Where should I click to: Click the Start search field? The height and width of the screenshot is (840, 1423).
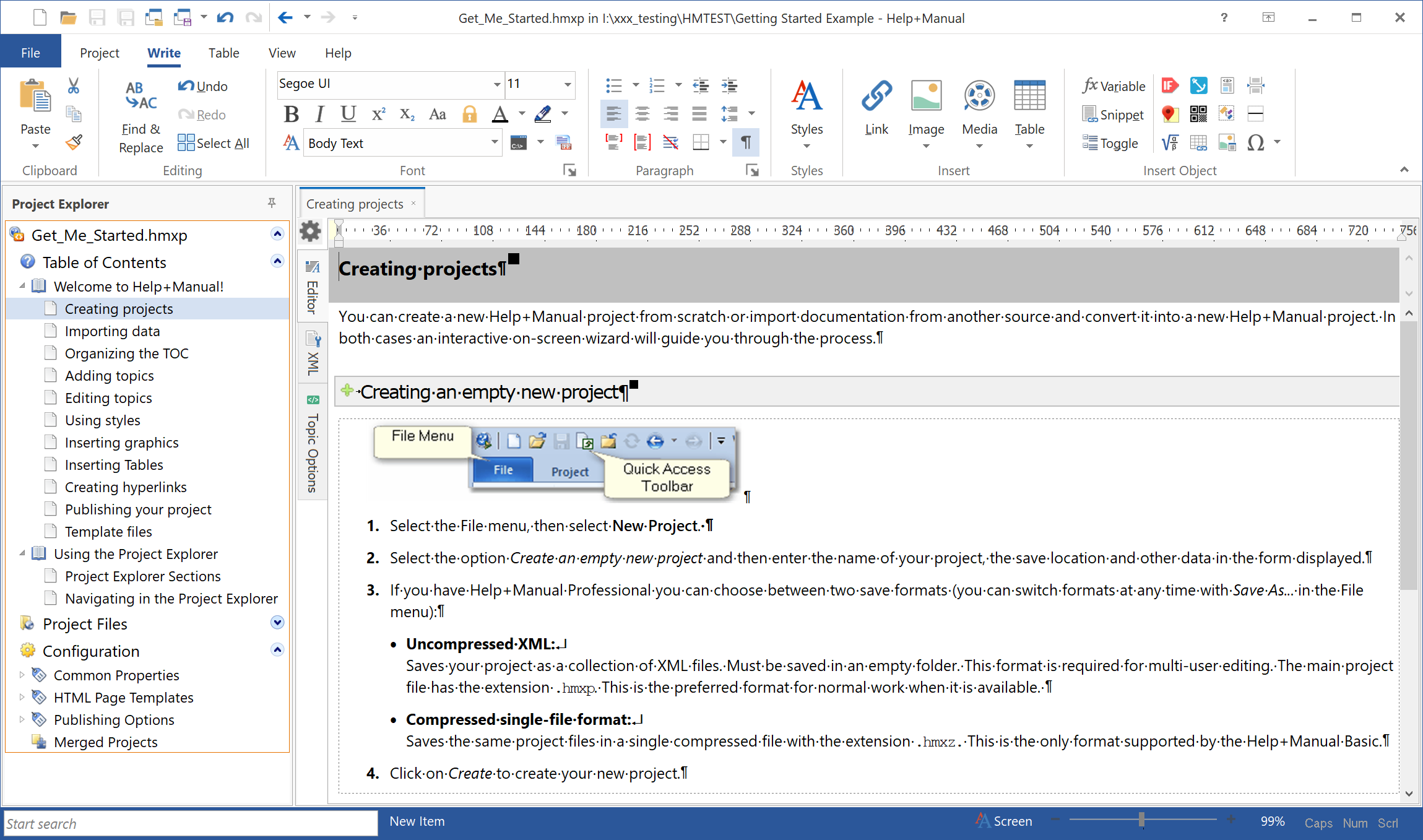click(x=191, y=823)
